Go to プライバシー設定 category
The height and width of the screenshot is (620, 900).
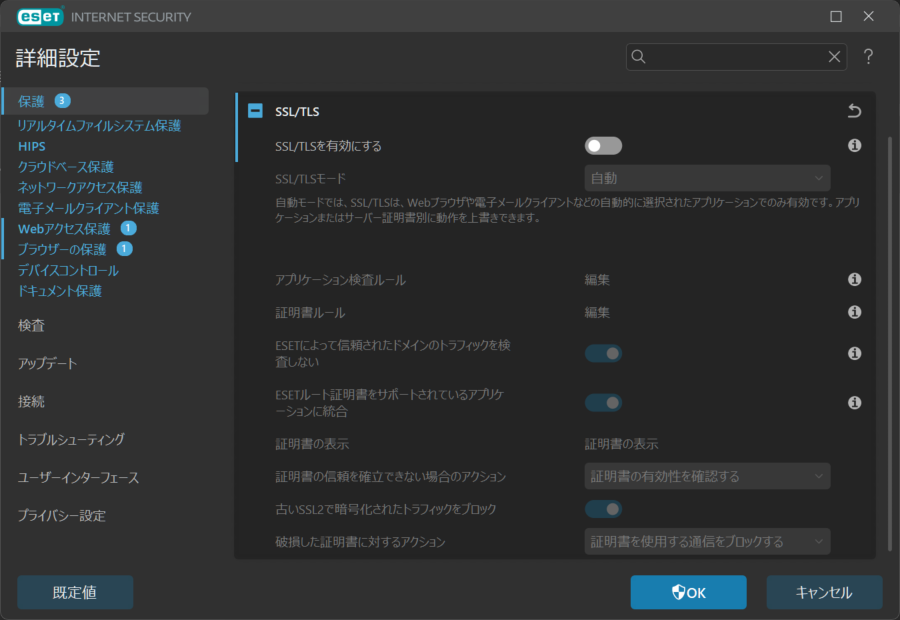click(61, 516)
